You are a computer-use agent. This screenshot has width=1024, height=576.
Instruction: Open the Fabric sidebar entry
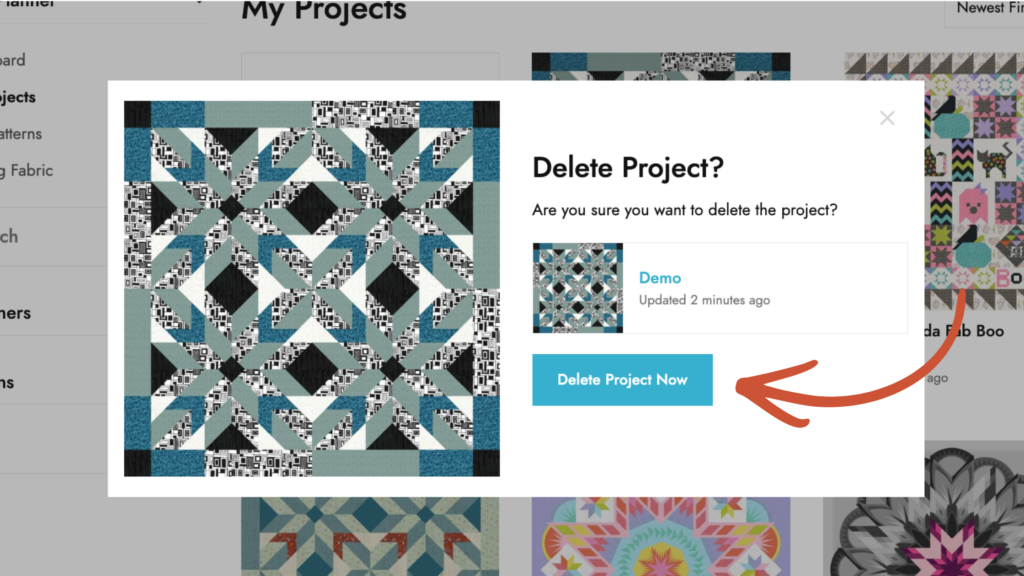[x=27, y=171]
